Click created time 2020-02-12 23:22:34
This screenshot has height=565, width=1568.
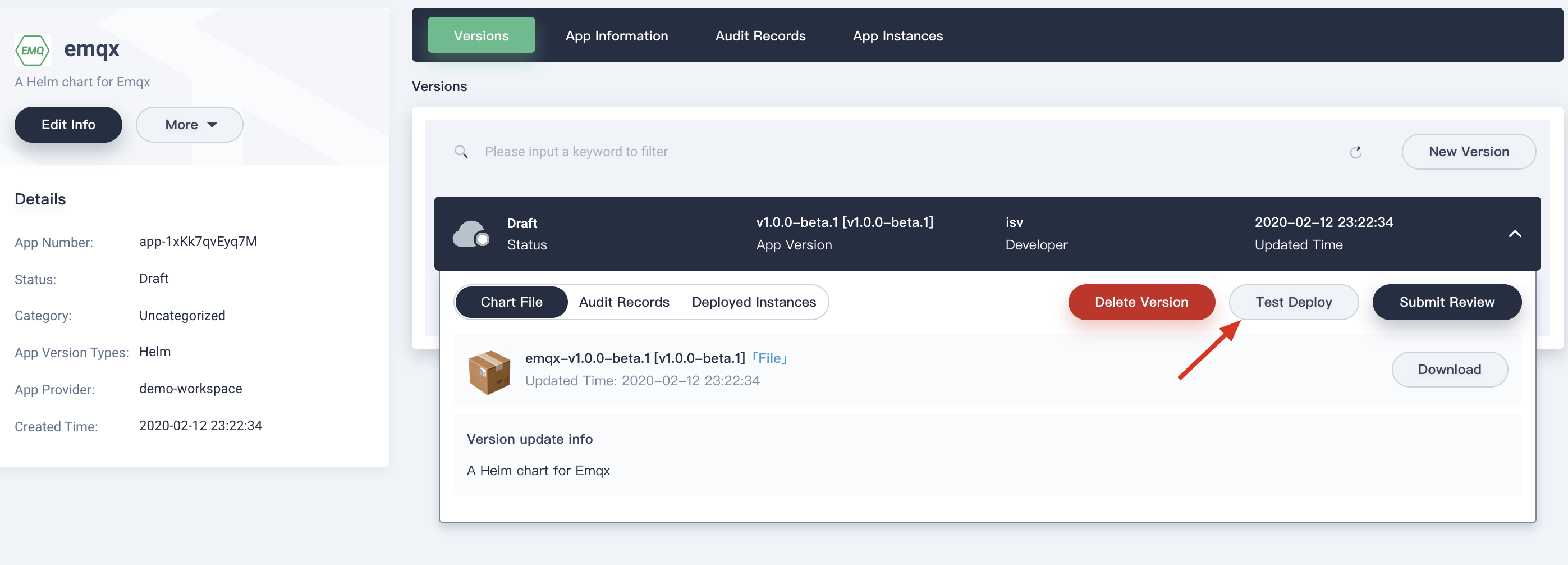tap(200, 426)
